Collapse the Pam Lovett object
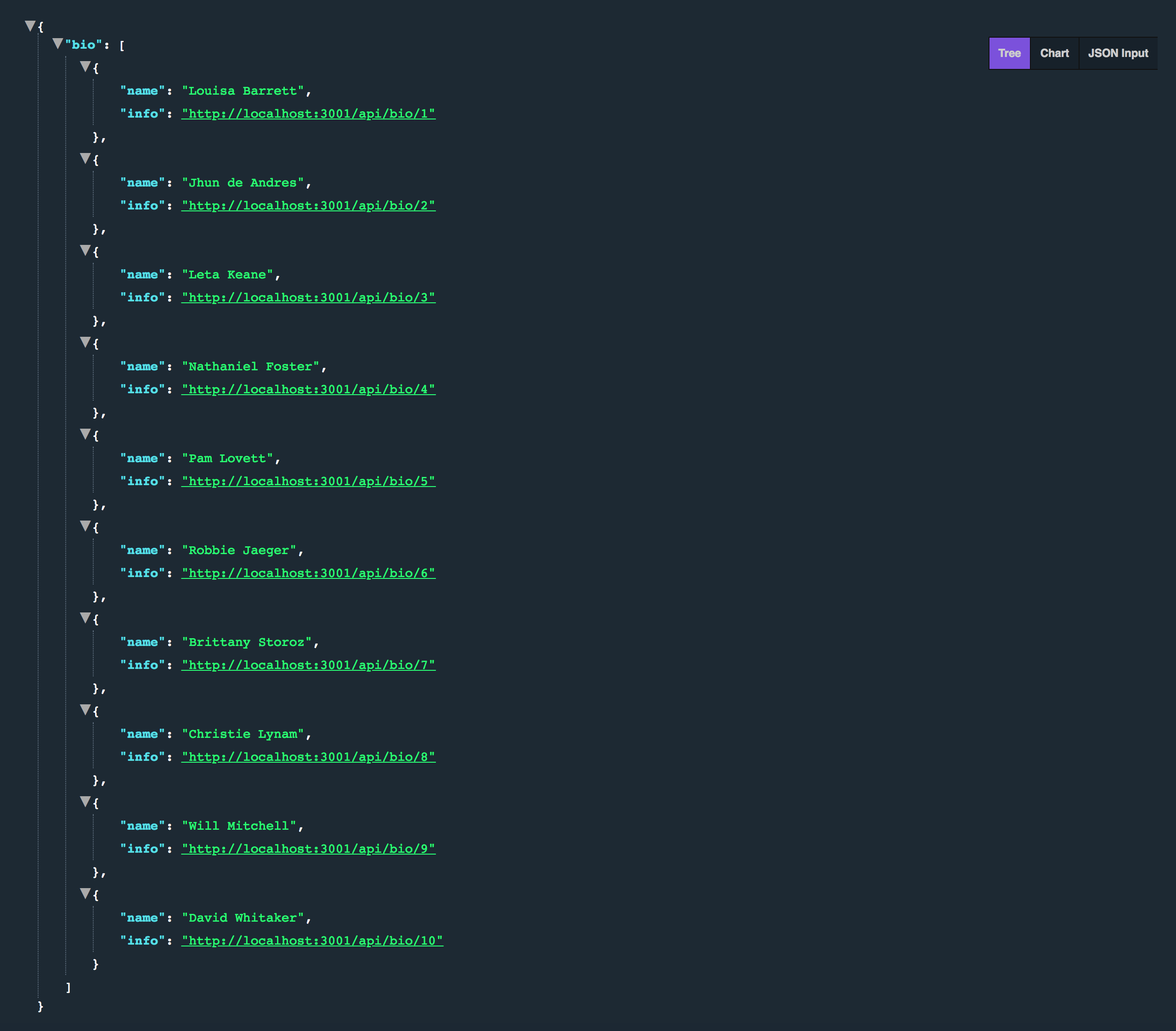1176x1031 pixels. click(x=85, y=434)
